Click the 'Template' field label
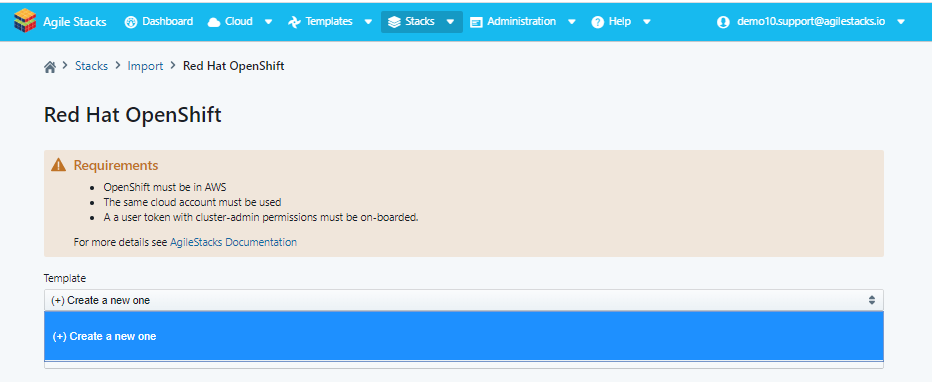The image size is (932, 382). (x=65, y=278)
